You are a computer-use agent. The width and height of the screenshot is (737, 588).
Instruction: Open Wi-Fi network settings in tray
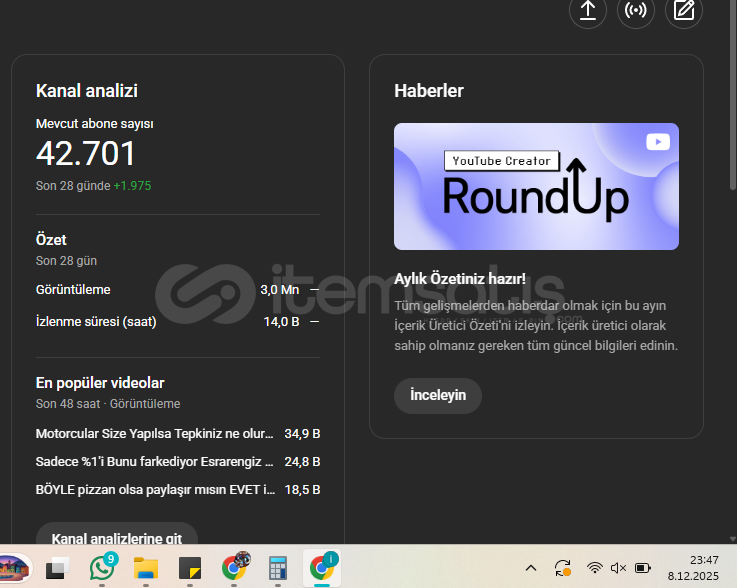[595, 568]
